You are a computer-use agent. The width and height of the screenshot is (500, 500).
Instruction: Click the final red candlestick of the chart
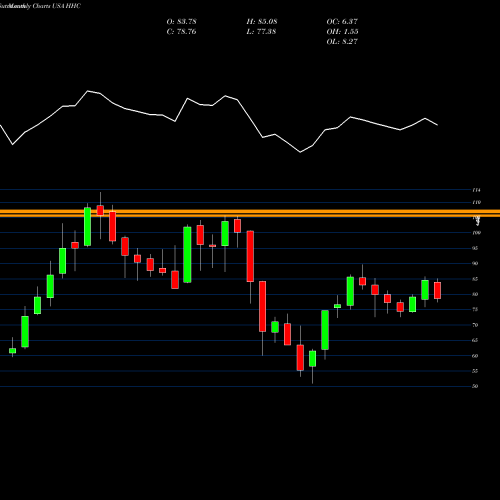[437, 290]
